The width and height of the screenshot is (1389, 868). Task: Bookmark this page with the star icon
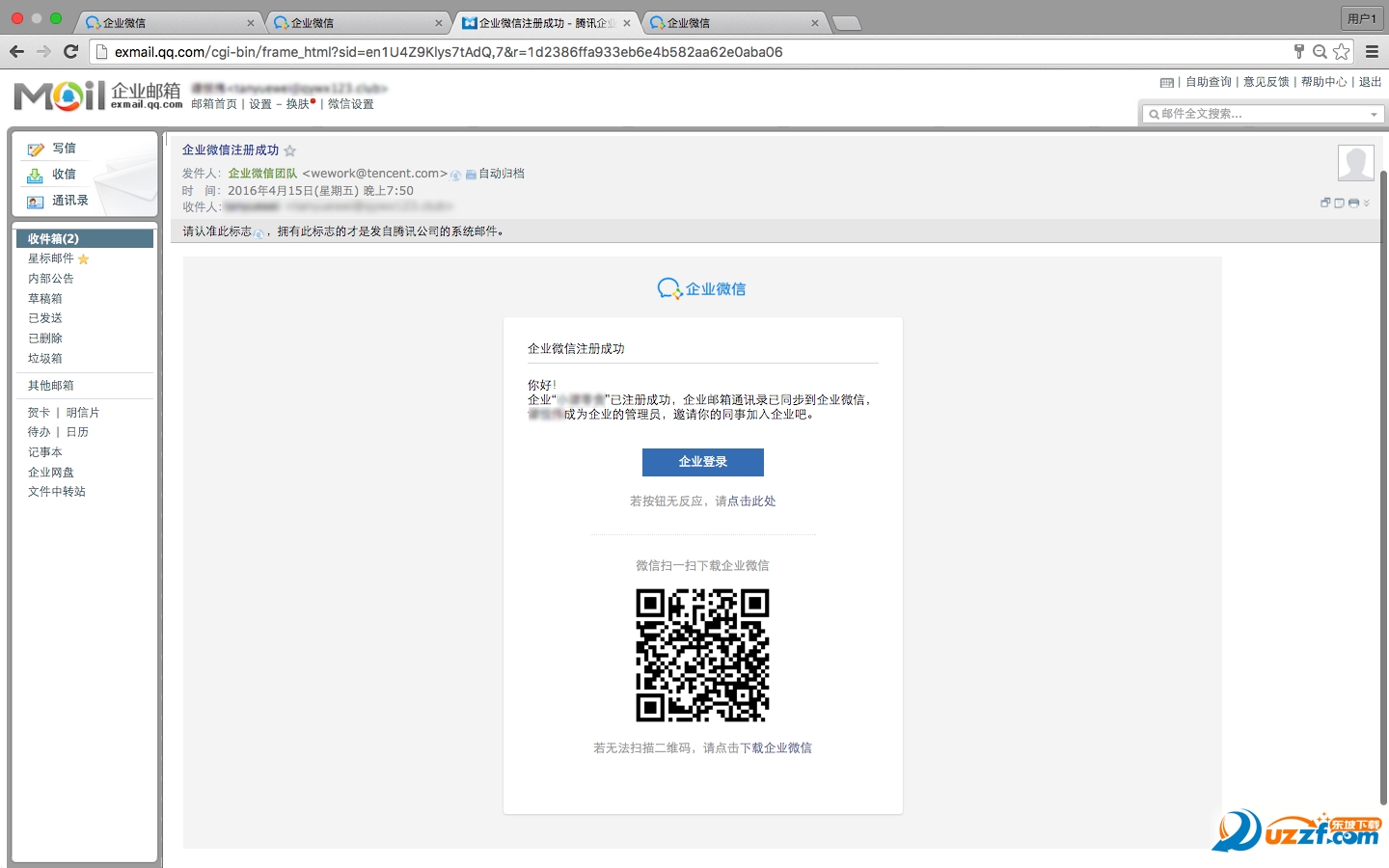pyautogui.click(x=1342, y=51)
